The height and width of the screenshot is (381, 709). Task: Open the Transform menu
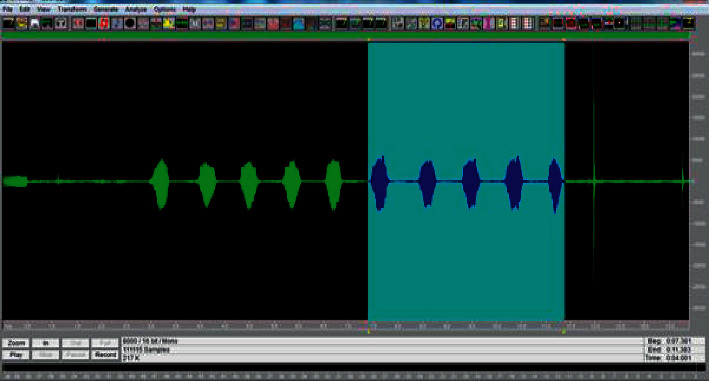[x=72, y=9]
